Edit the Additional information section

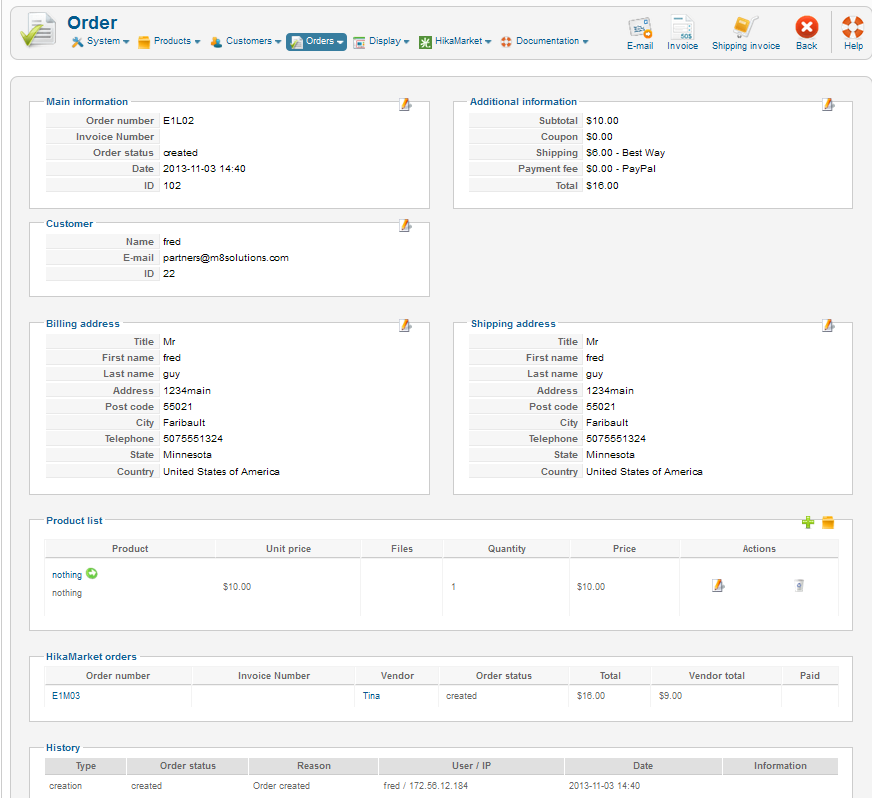828,104
